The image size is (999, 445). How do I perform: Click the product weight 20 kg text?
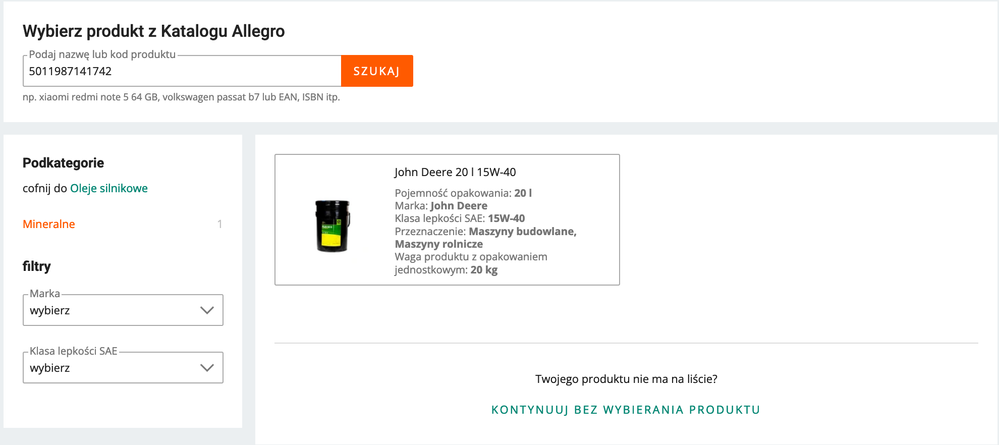click(484, 270)
